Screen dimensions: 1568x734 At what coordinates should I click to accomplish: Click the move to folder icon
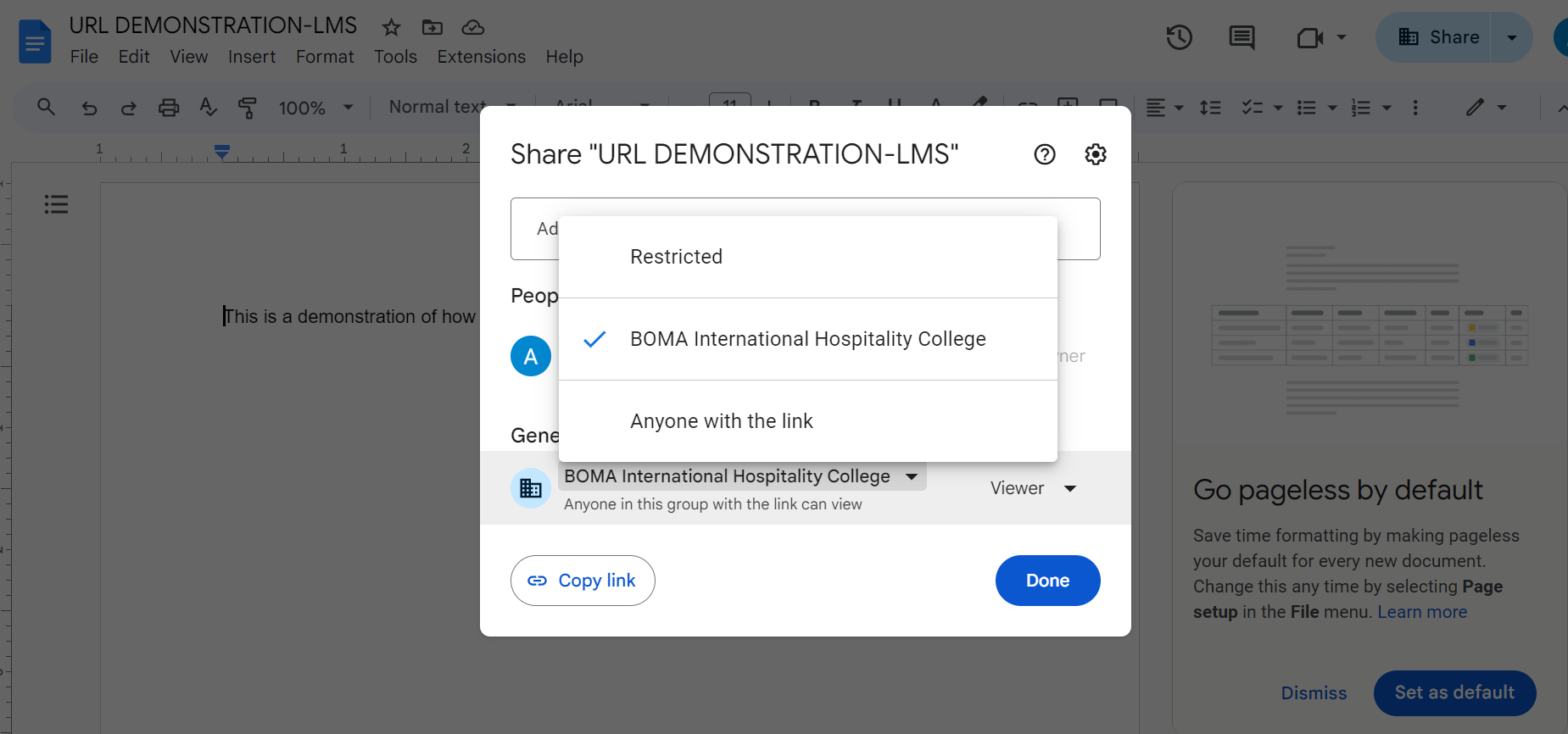pos(432,28)
